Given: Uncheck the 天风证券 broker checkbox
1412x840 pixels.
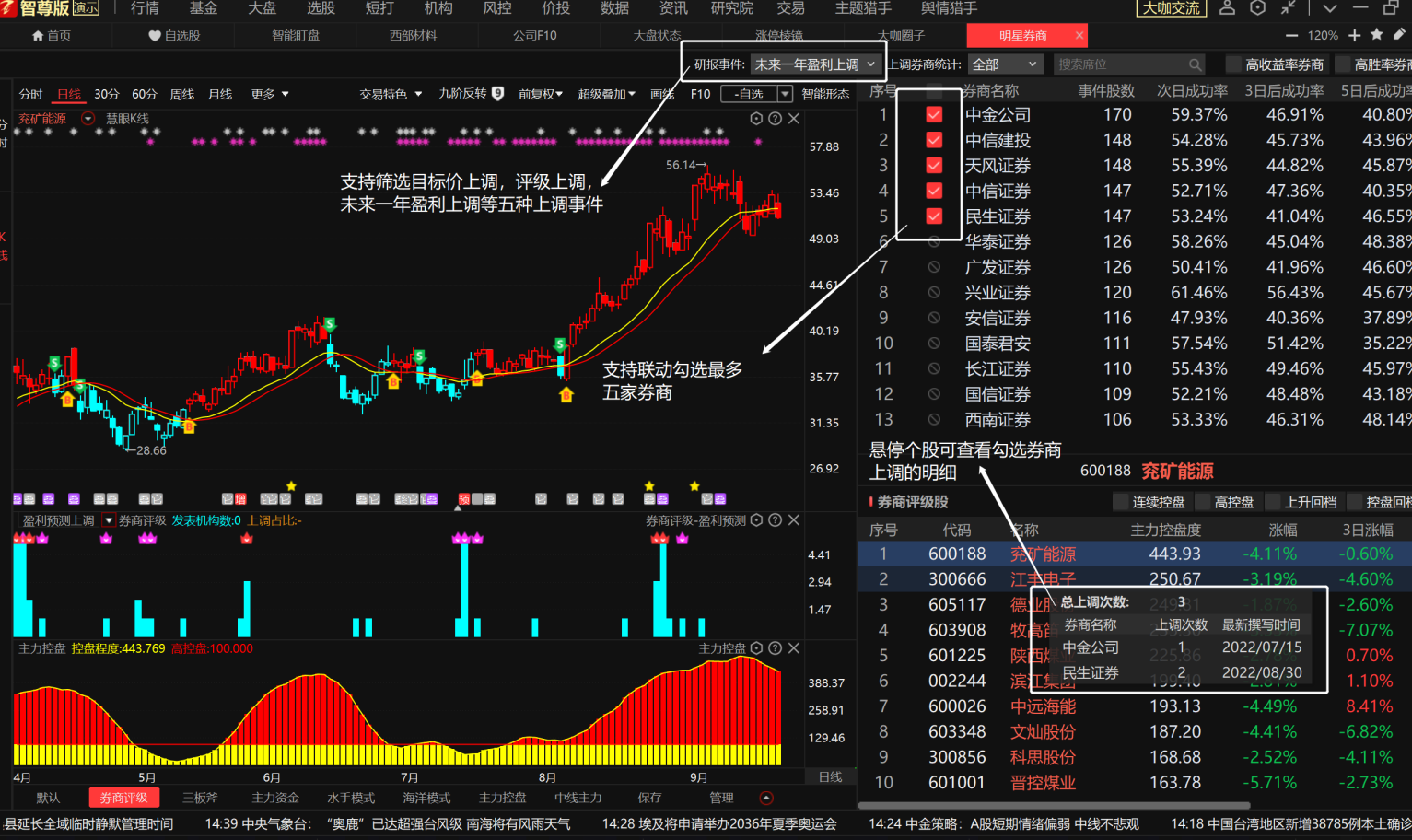Looking at the screenshot, I should [x=934, y=166].
